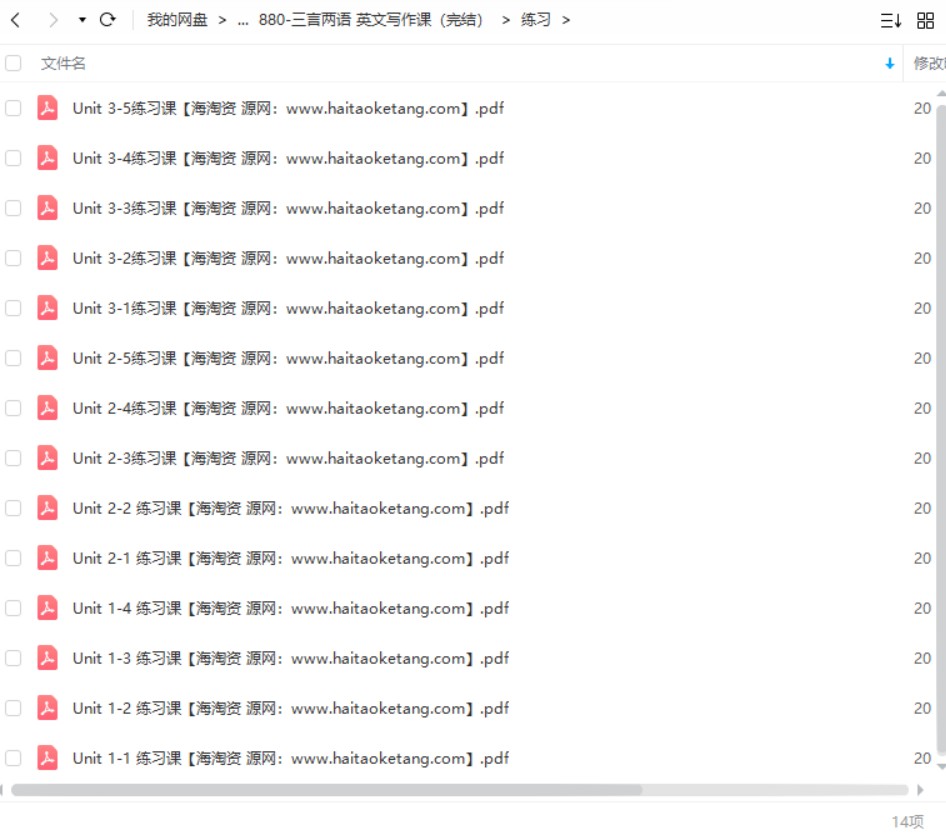Open the navigation history dropdown arrow
The width and height of the screenshot is (946, 834).
pyautogui.click(x=82, y=20)
